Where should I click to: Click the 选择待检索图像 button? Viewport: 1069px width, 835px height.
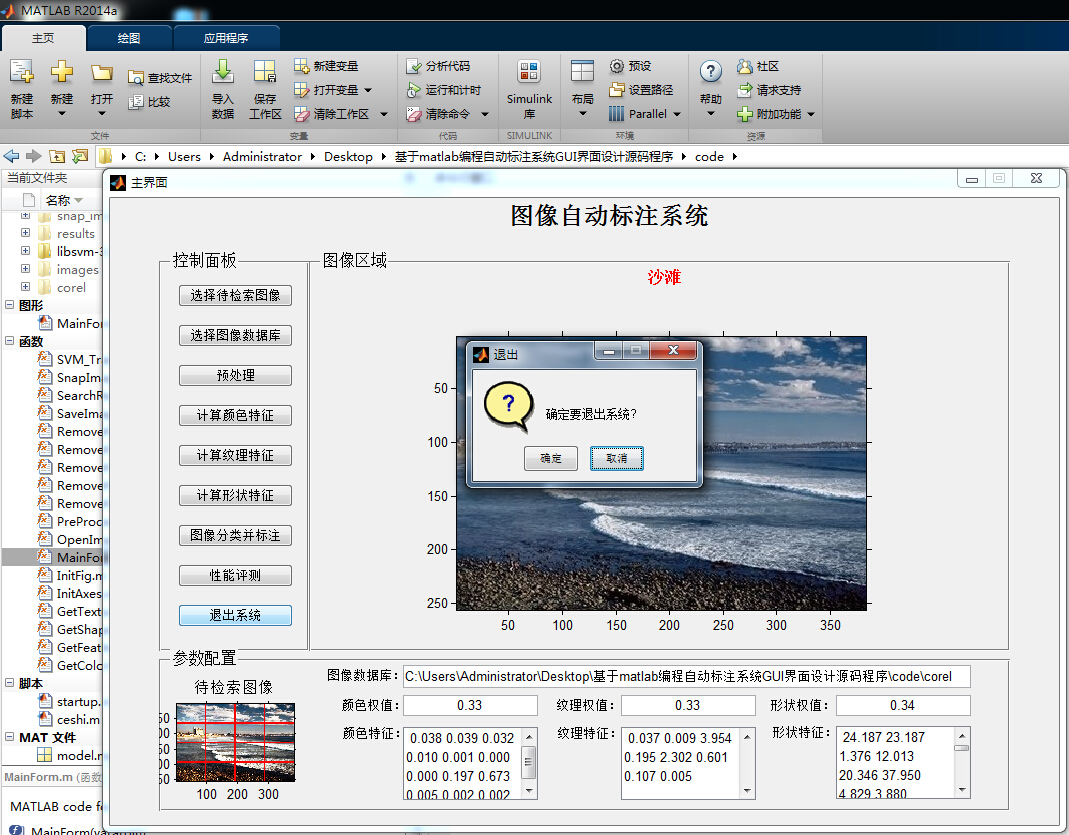tap(235, 295)
